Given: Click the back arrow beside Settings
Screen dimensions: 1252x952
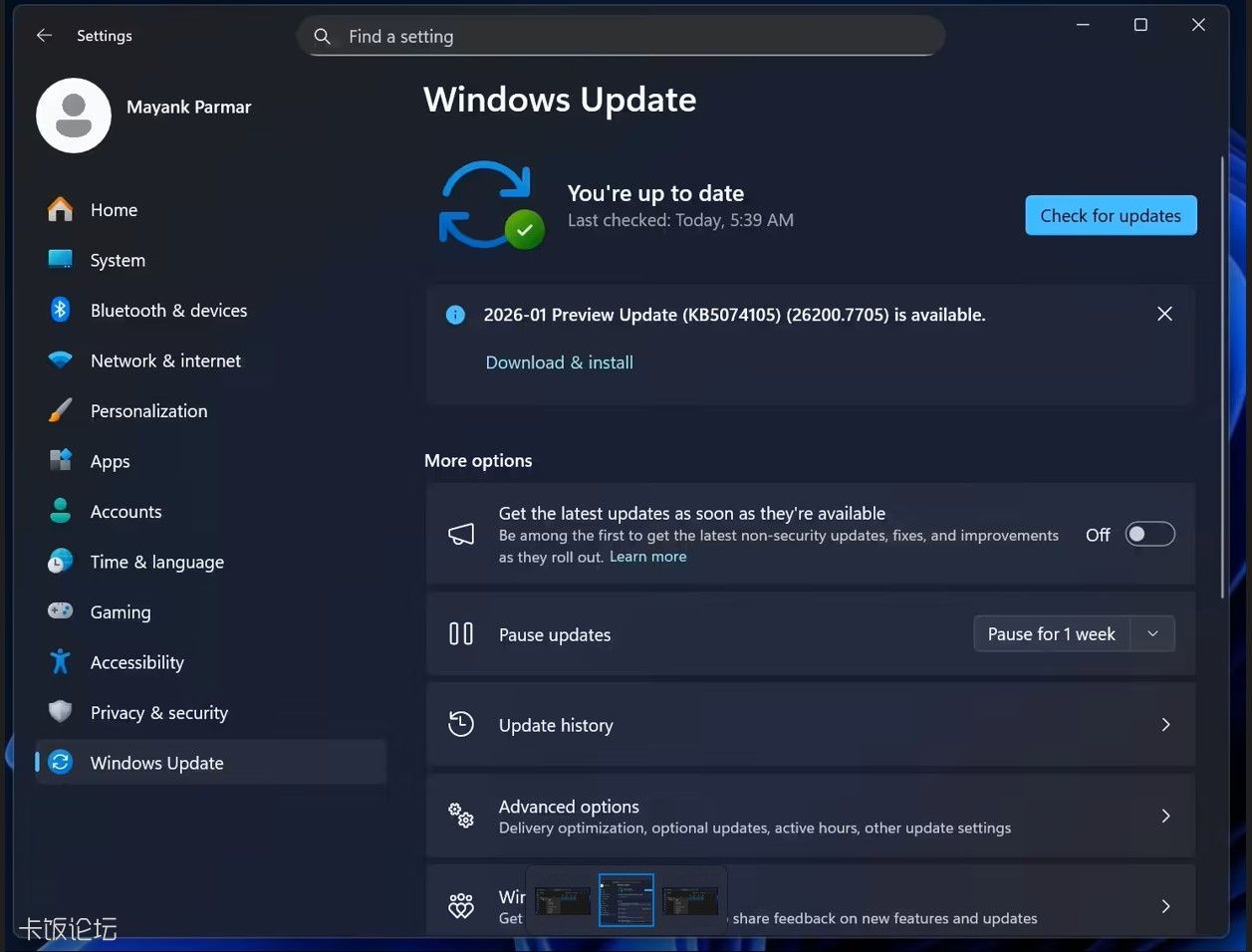Looking at the screenshot, I should (44, 36).
